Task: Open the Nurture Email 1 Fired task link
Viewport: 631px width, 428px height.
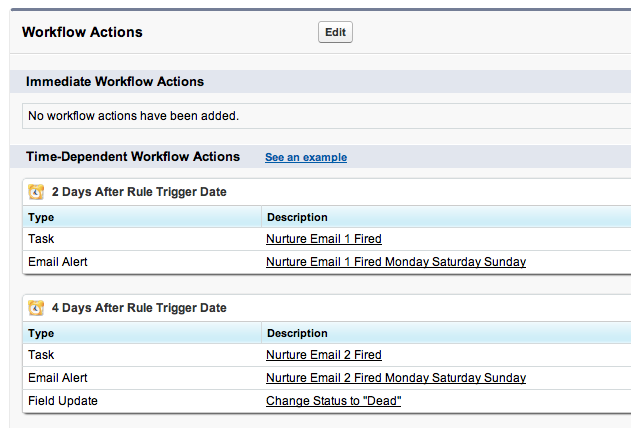Action: (324, 239)
